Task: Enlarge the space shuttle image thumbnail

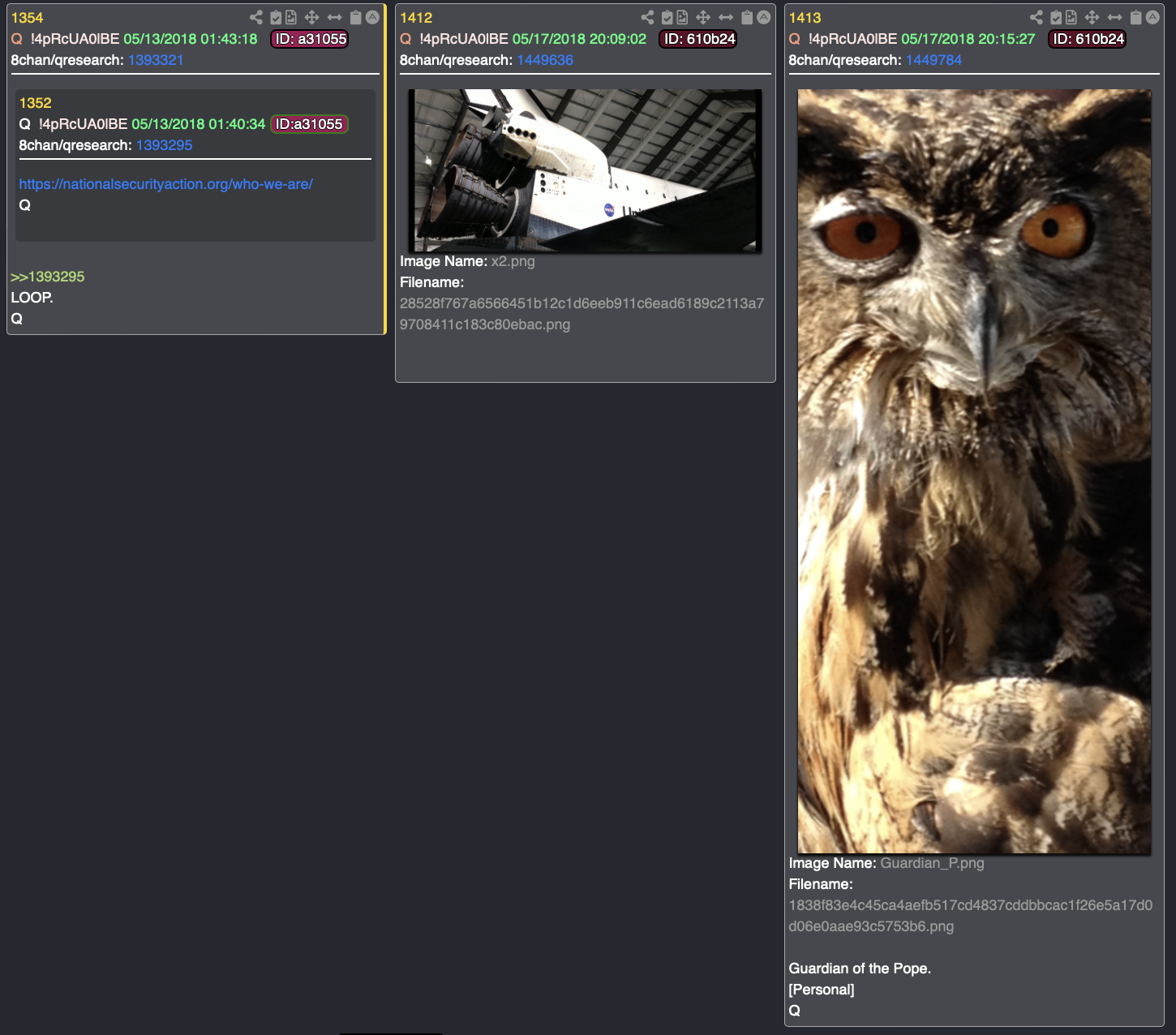Action: click(x=586, y=170)
